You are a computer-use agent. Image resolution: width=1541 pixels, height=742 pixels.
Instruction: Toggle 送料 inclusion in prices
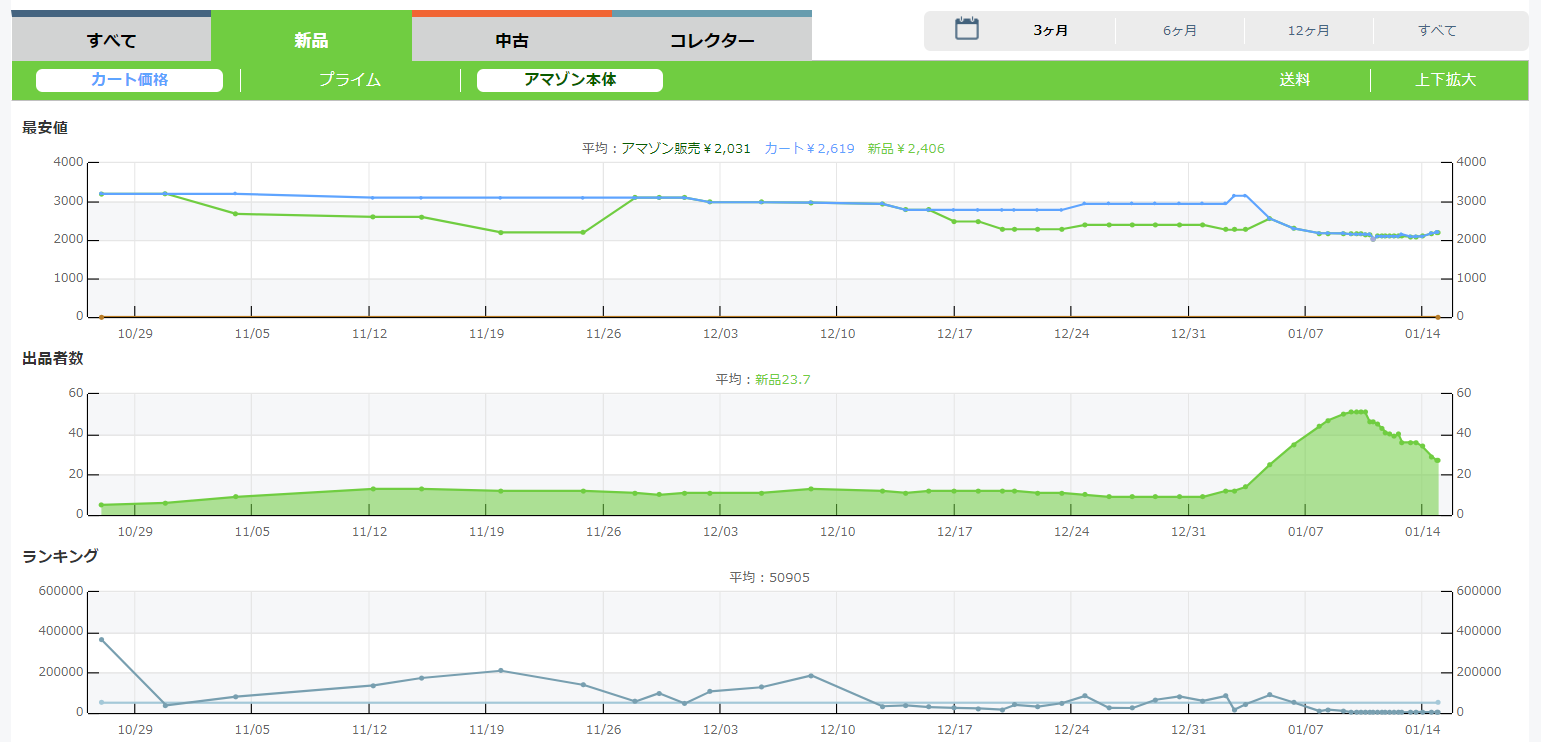[x=1294, y=80]
